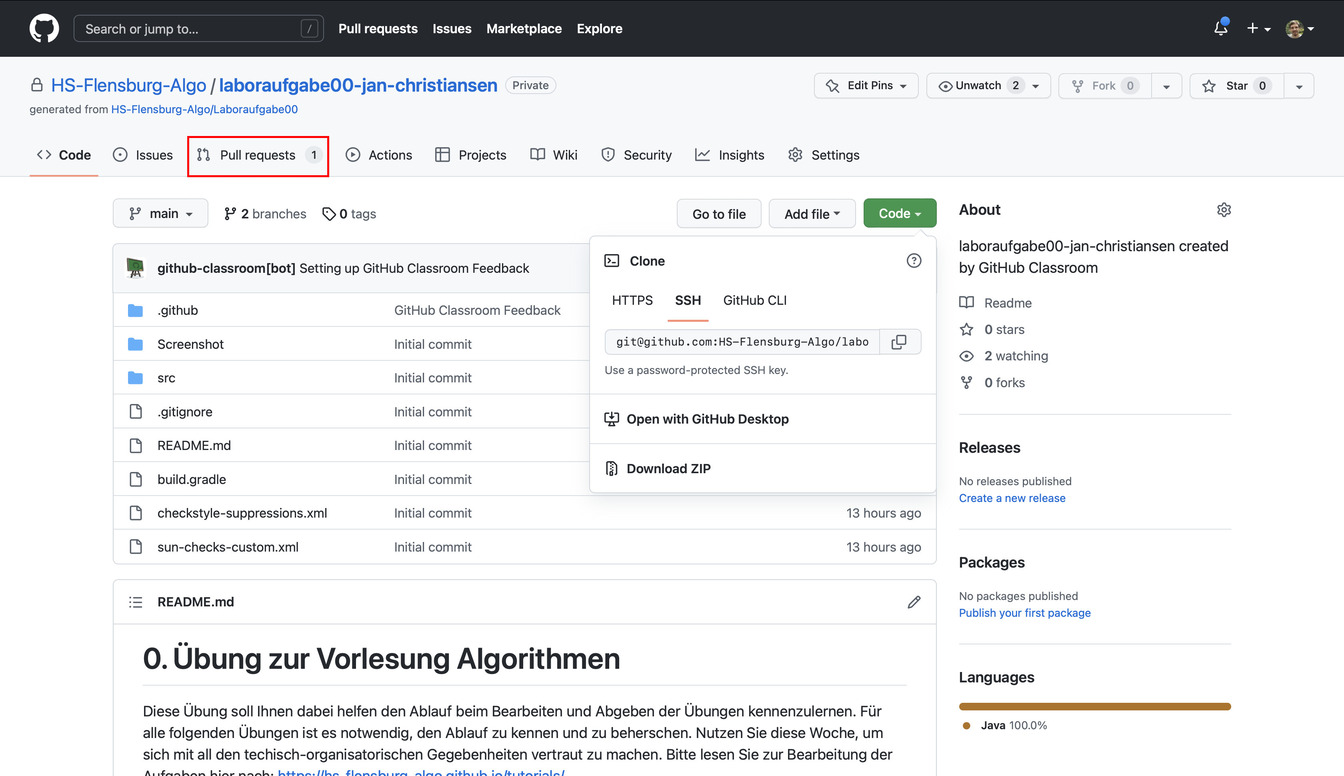Viewport: 1344px width, 776px height.
Task: Open About settings gear icon
Action: (1223, 210)
